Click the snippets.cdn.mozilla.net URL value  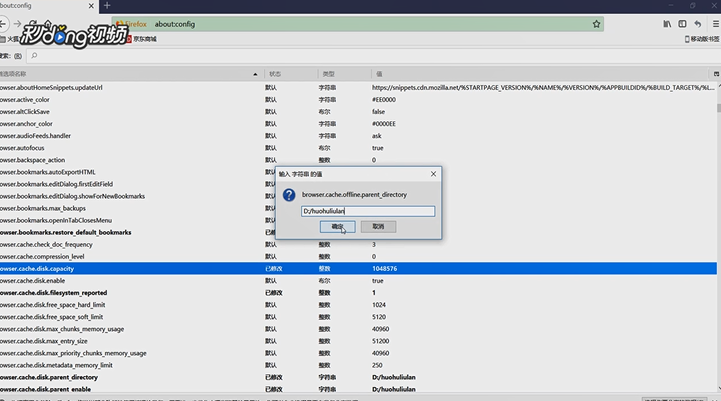coord(543,87)
